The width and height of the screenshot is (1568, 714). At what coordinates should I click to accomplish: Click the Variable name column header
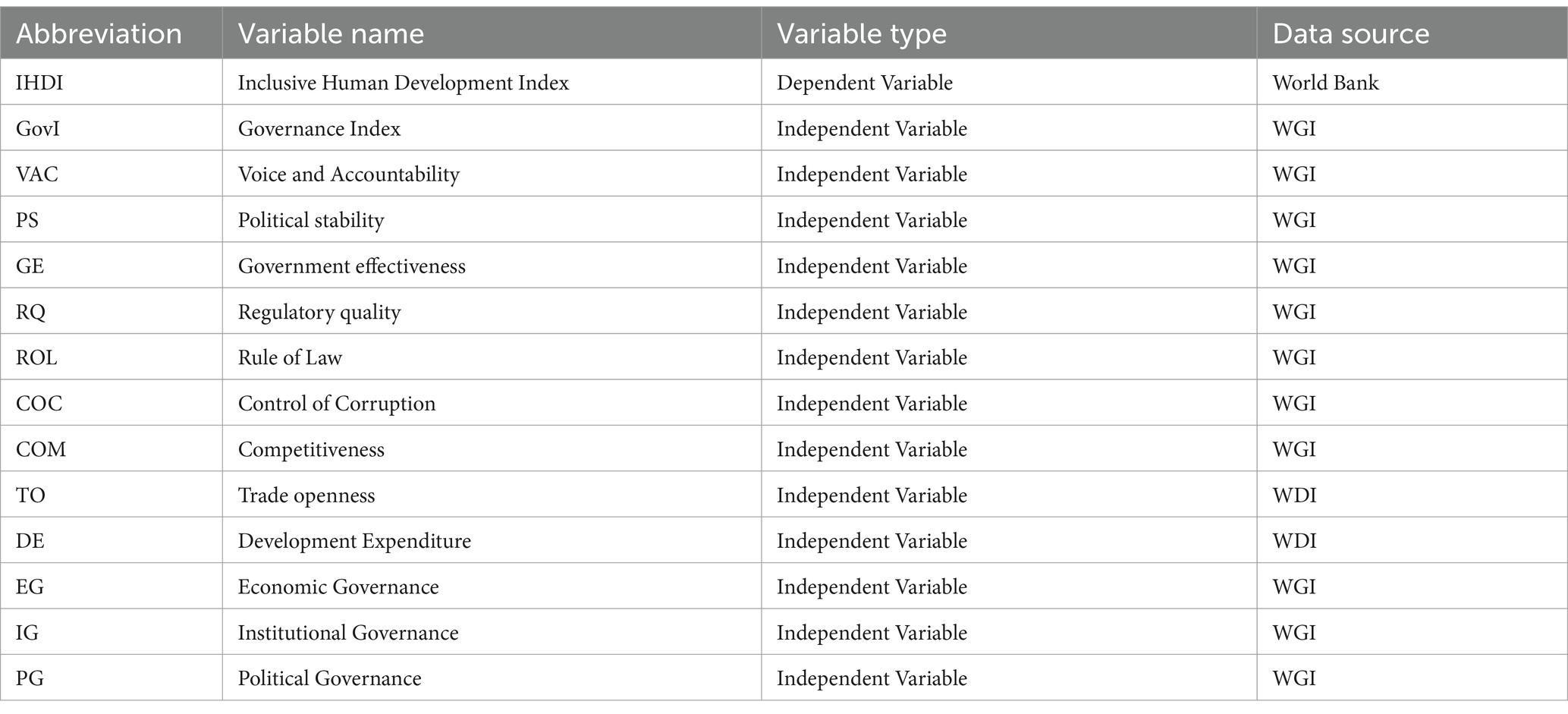(492, 33)
